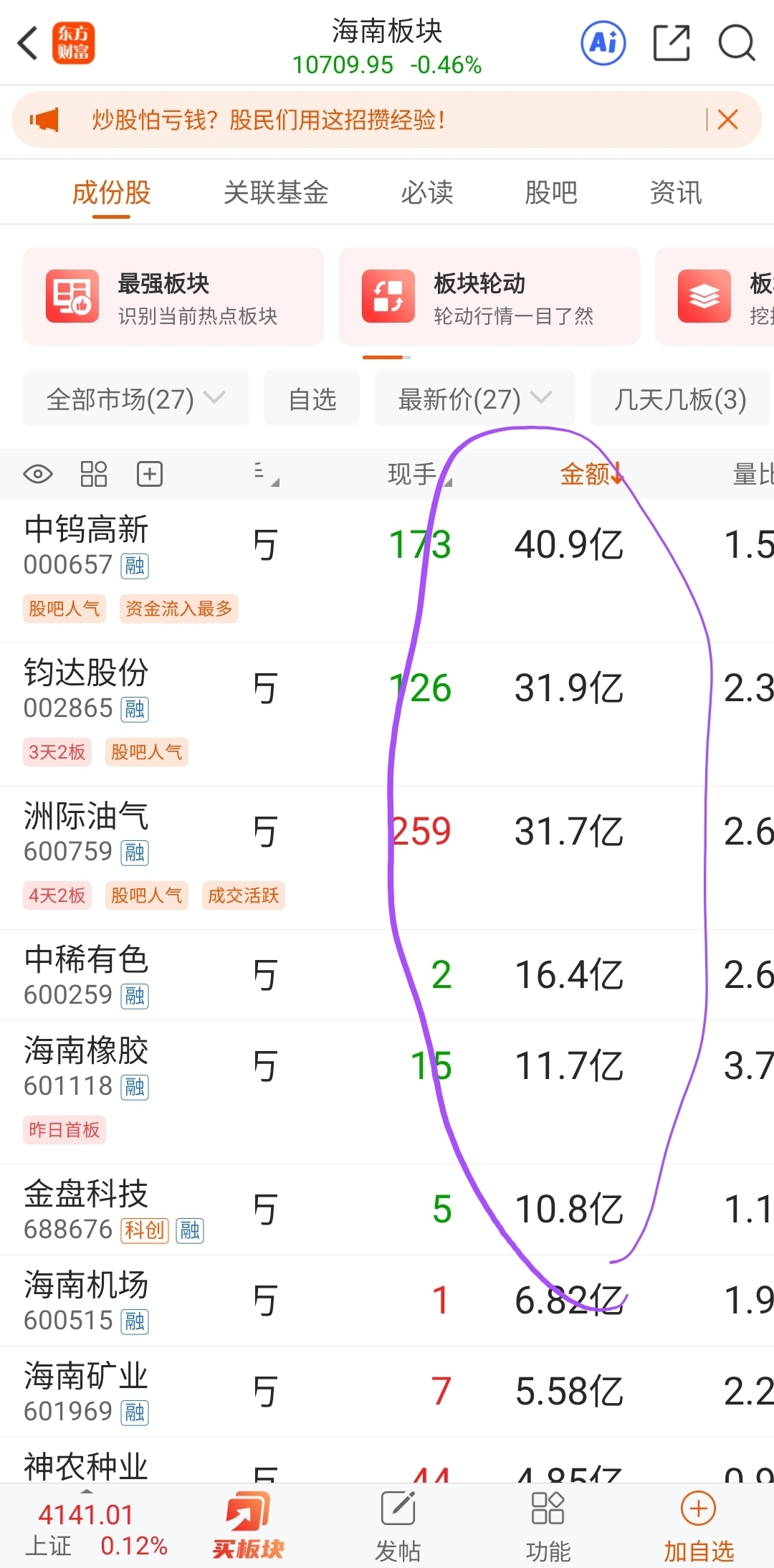The height and width of the screenshot is (1568, 774).
Task: Tap the 买板块 bottom icon
Action: click(x=248, y=1525)
